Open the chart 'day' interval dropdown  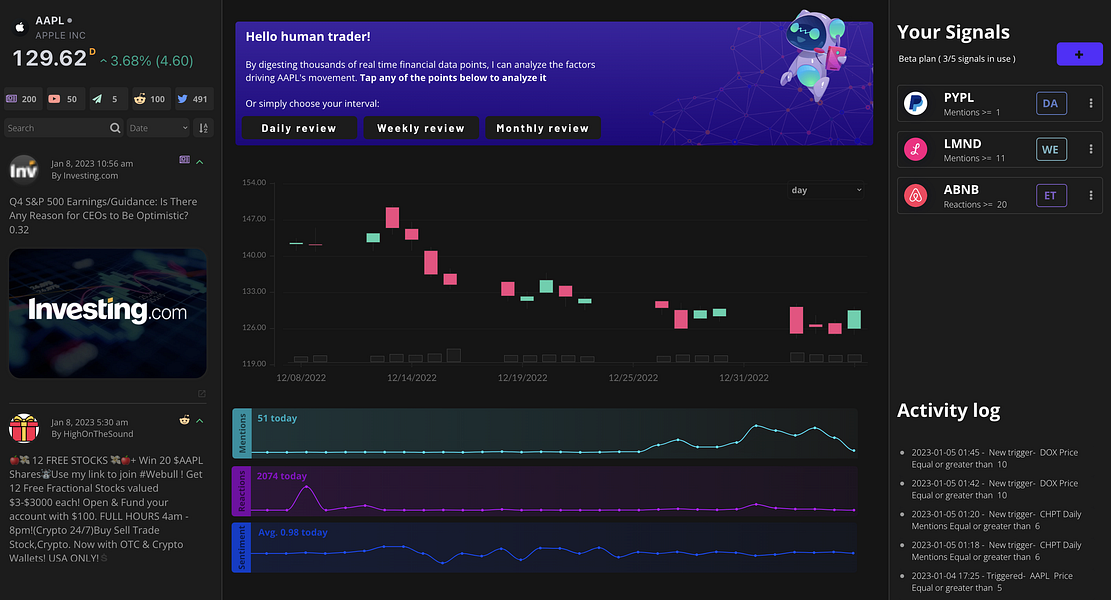[x=826, y=190]
